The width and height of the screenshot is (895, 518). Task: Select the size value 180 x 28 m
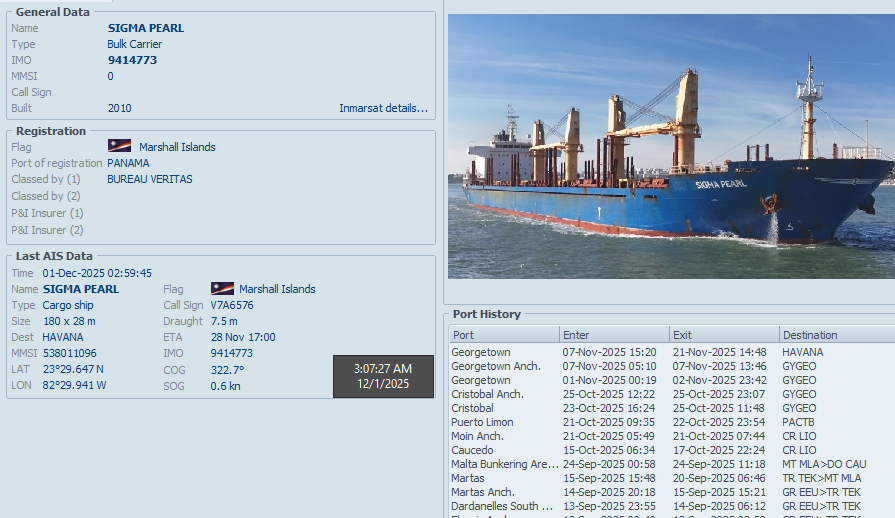69,321
